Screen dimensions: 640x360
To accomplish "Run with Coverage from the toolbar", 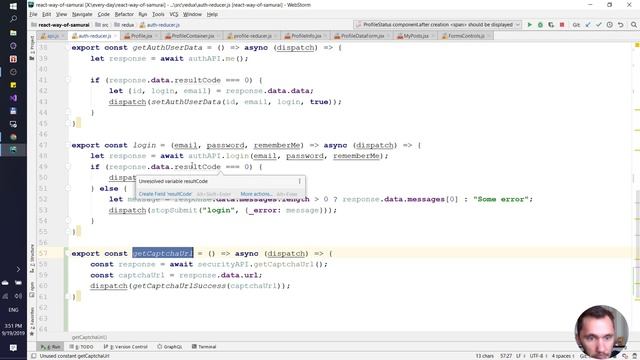I will coord(551,25).
